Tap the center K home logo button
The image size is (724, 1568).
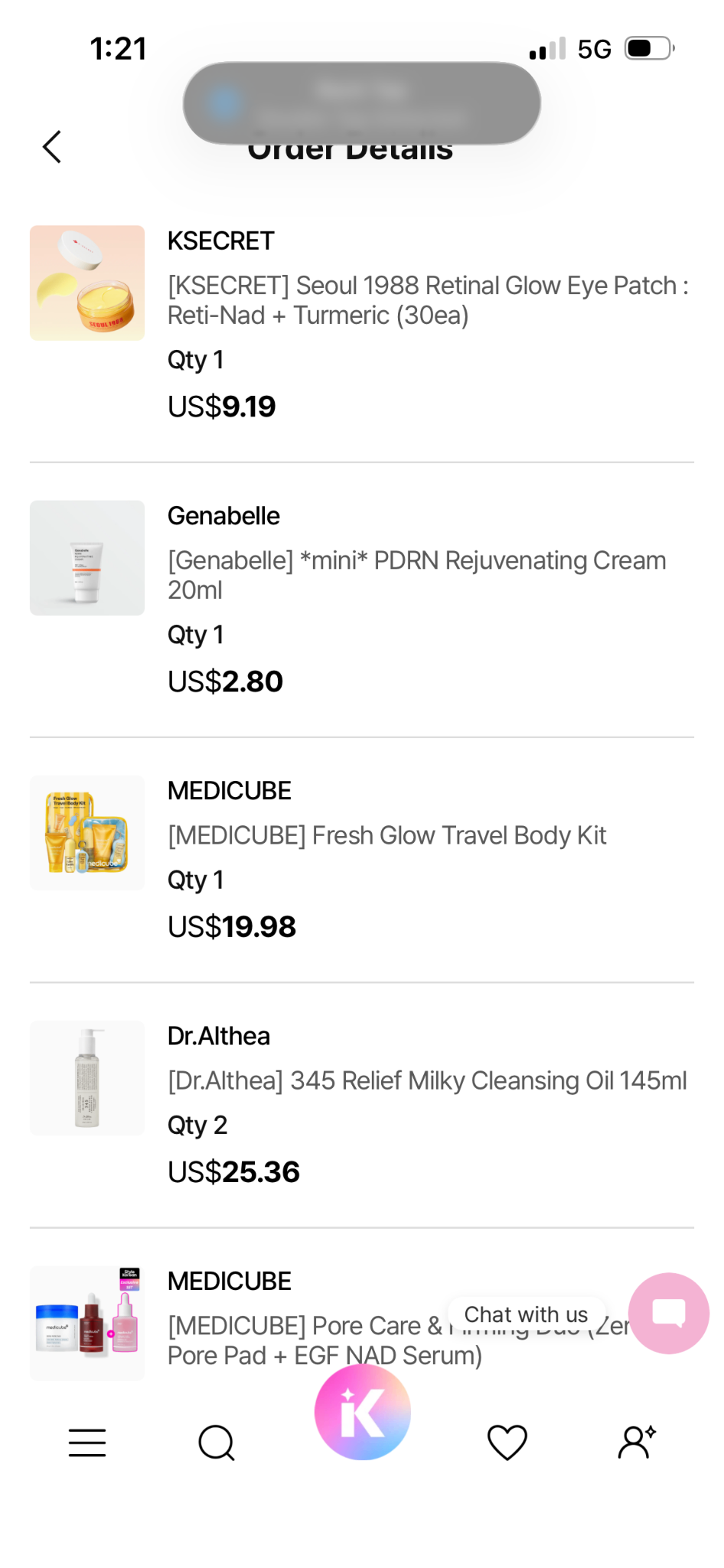coord(363,1412)
